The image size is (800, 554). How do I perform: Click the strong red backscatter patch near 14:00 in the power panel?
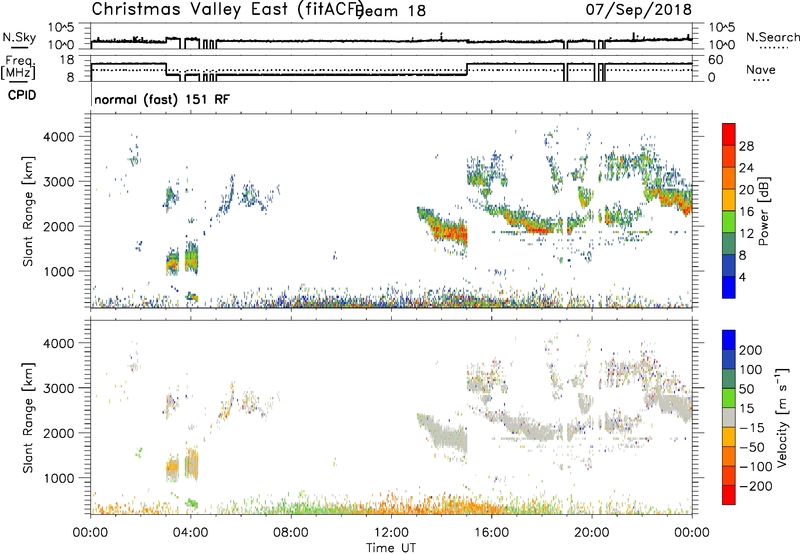[449, 231]
